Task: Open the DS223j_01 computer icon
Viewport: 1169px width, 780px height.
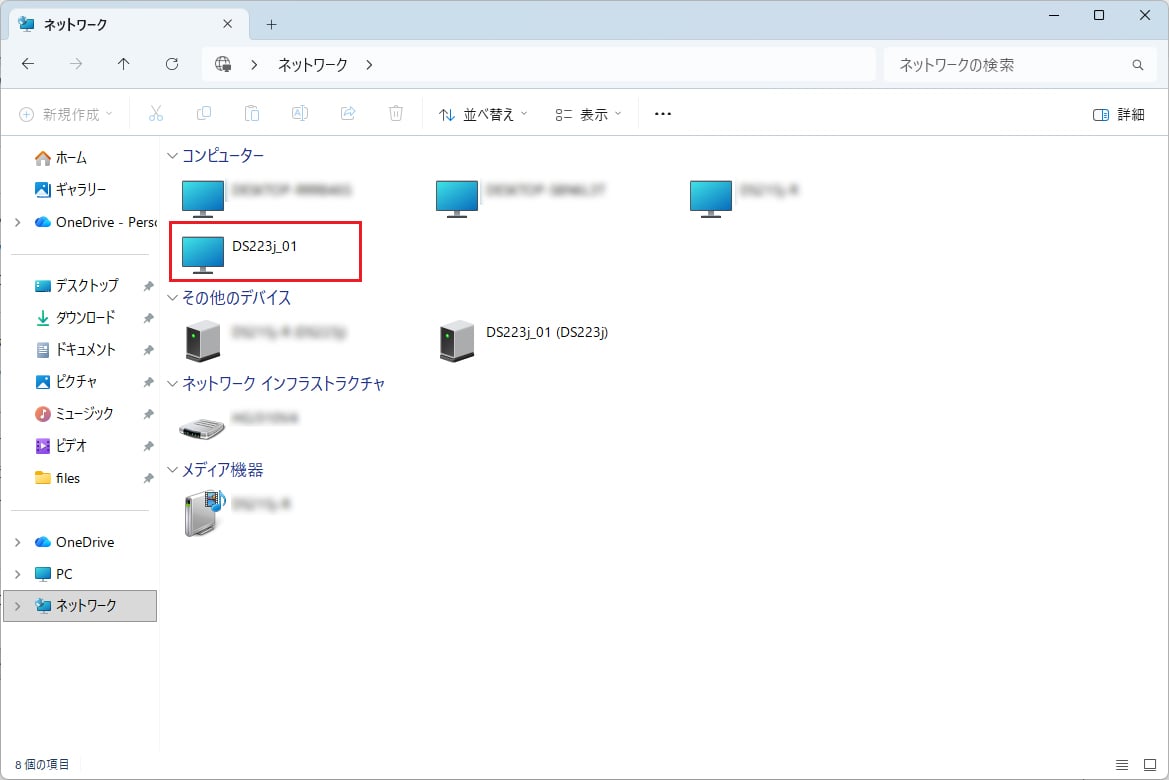Action: (203, 252)
